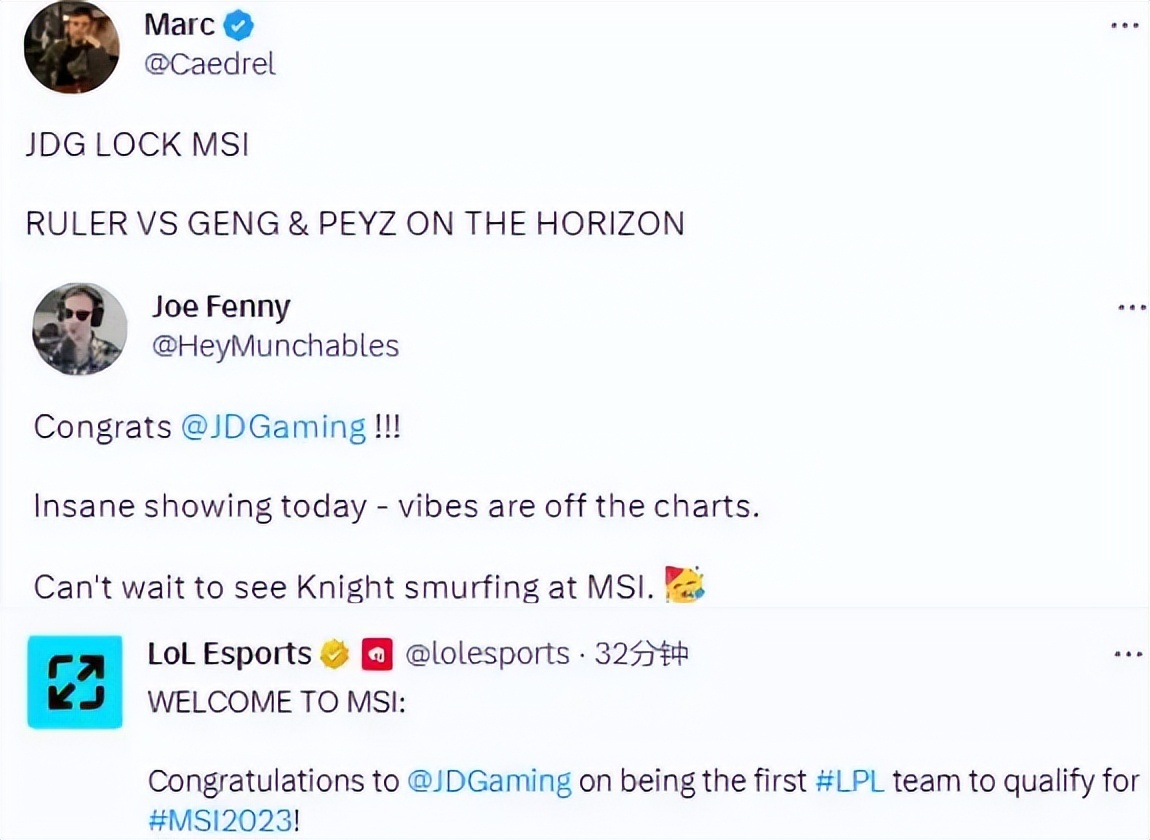Open the Joe Fenny display name

click(x=220, y=306)
